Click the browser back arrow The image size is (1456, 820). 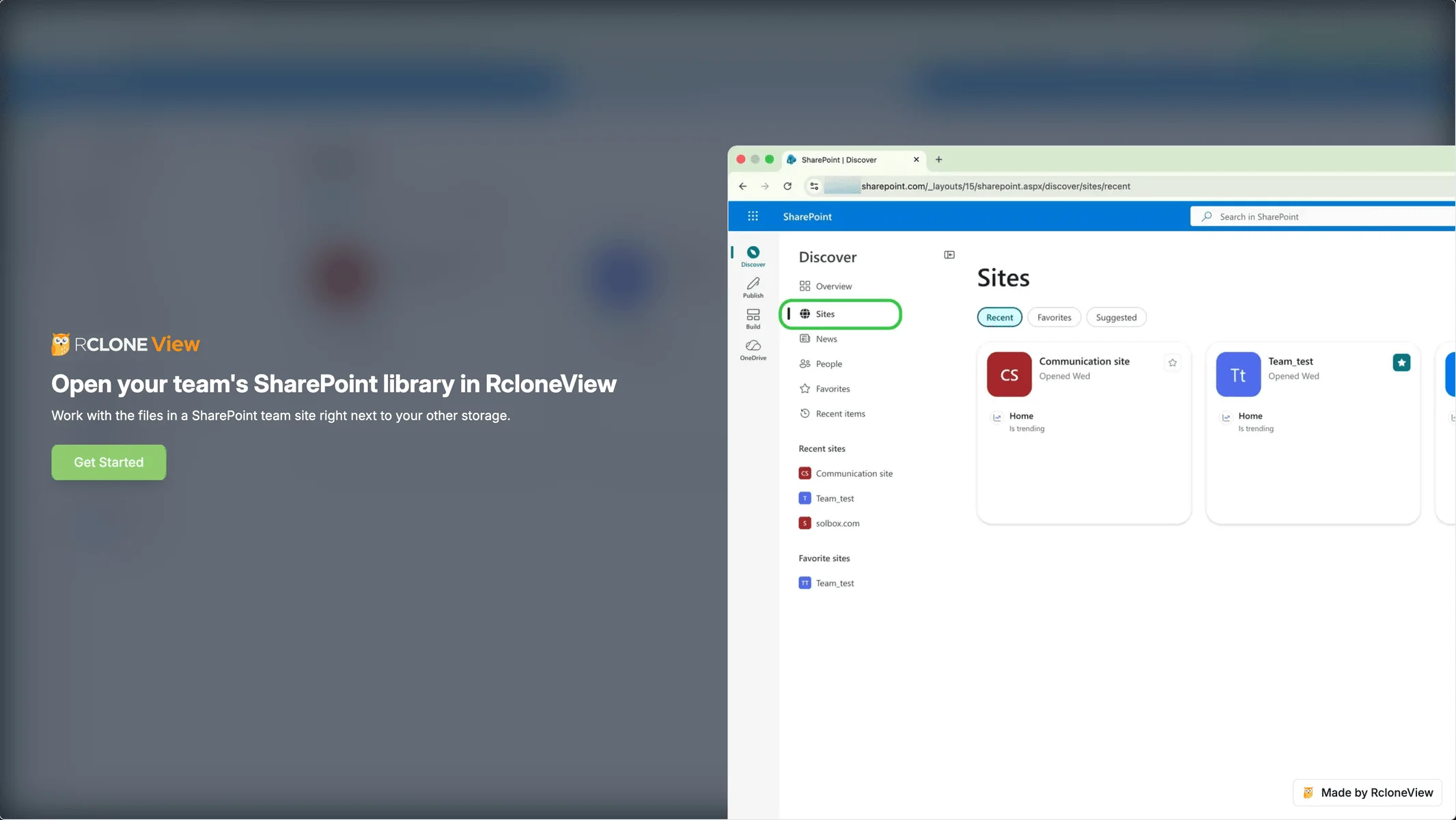pos(743,187)
